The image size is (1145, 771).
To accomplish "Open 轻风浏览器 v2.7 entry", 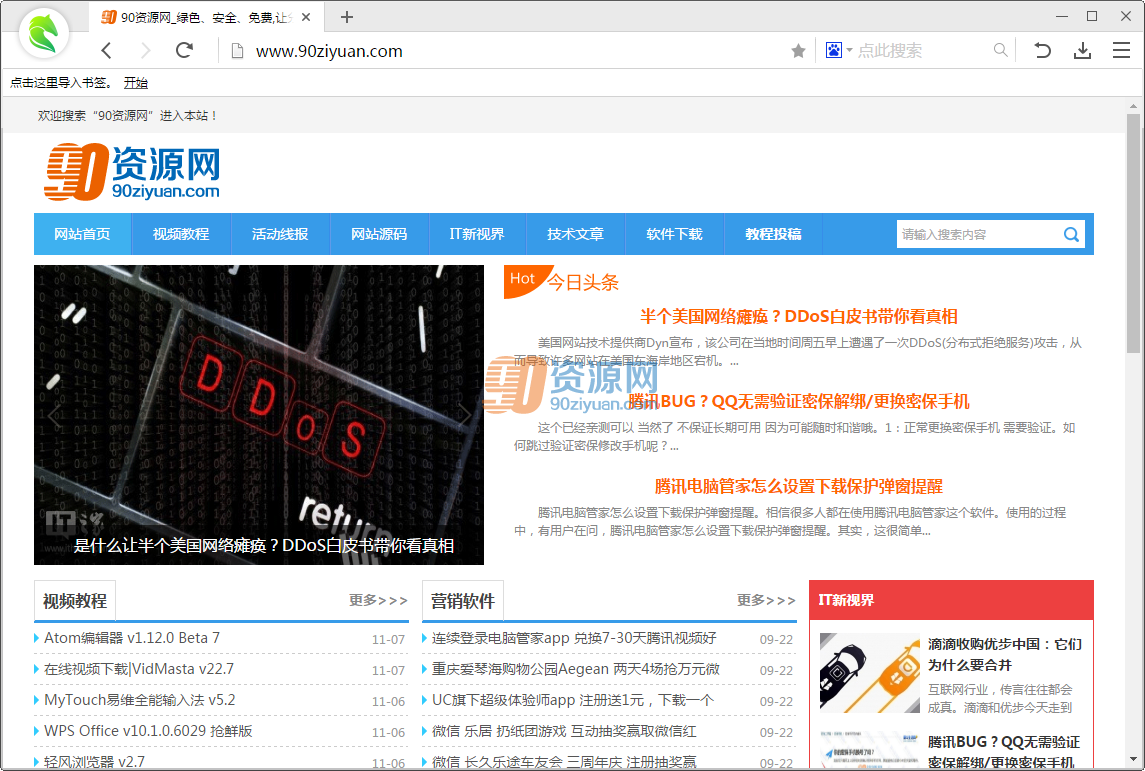I will pos(94,762).
